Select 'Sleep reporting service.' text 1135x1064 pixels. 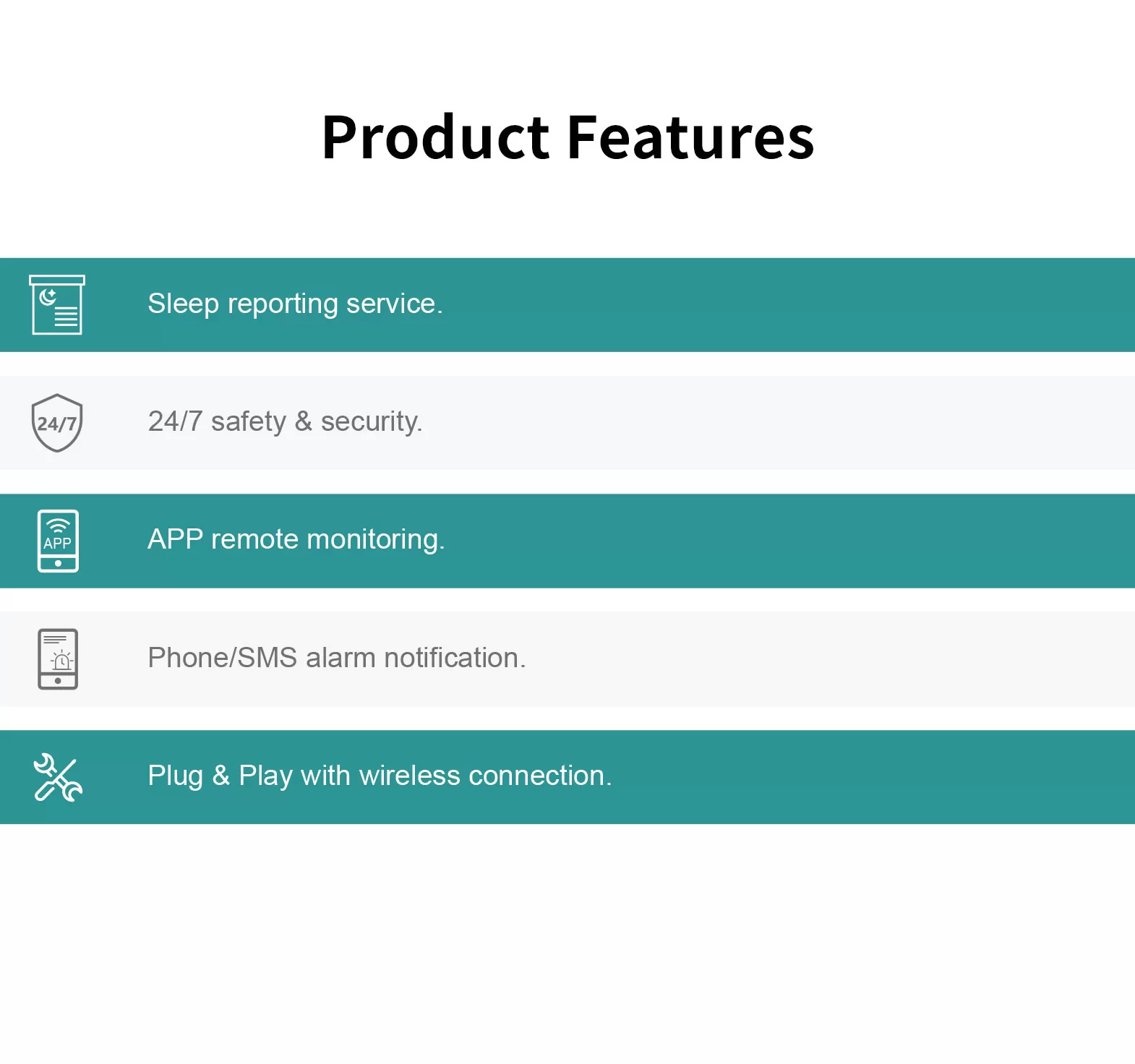(x=295, y=304)
